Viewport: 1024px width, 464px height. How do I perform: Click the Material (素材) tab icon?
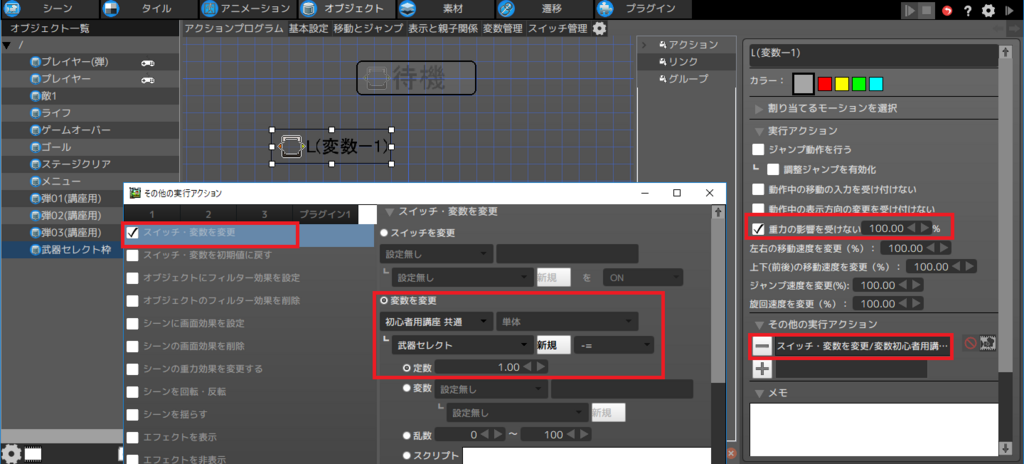pos(408,9)
